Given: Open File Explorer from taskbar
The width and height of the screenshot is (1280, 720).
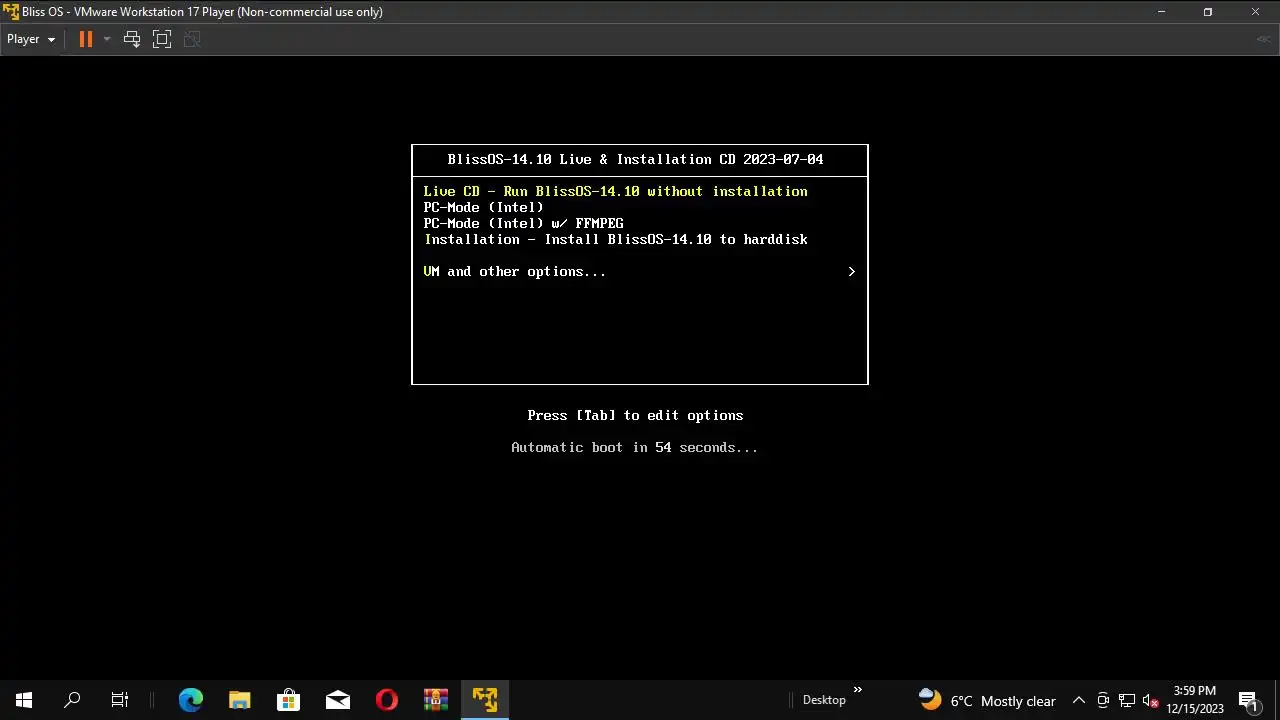Looking at the screenshot, I should pos(239,700).
